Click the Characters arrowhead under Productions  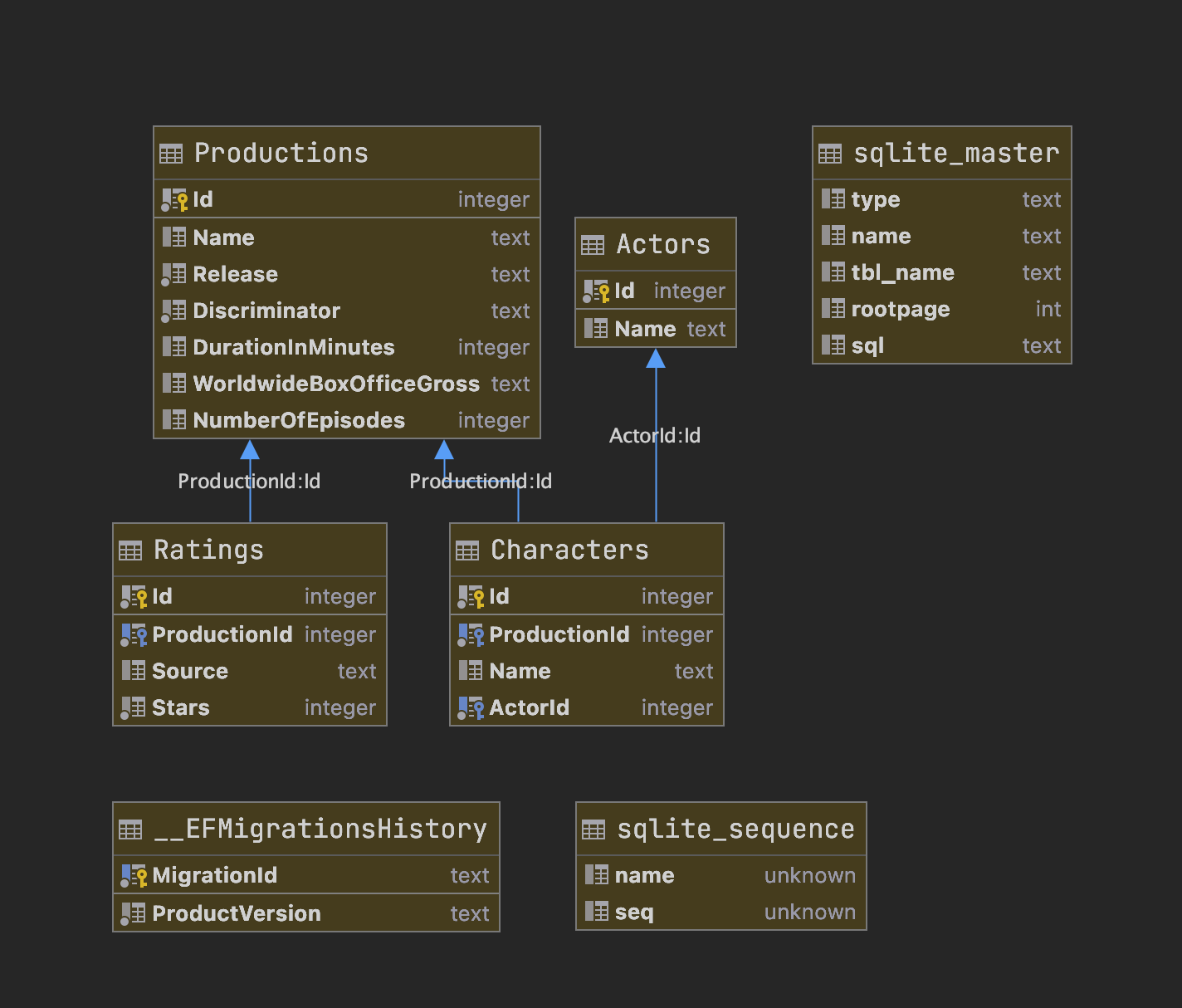[x=444, y=449]
